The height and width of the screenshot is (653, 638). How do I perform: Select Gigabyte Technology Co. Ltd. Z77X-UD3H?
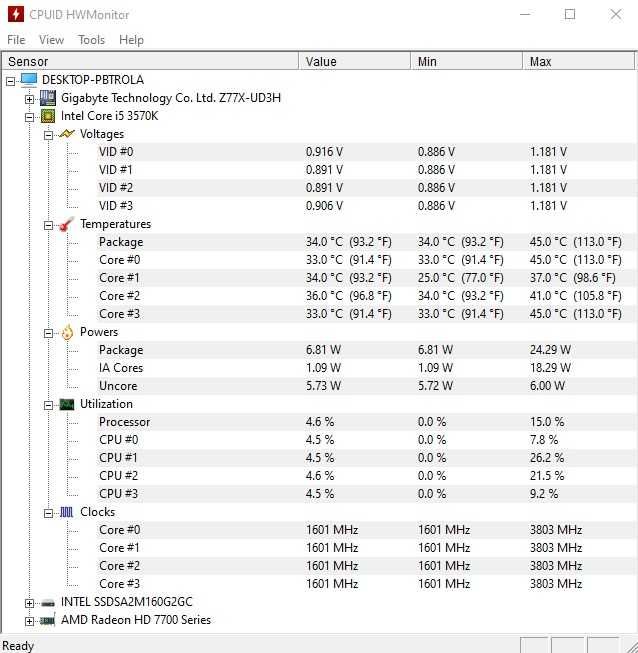pyautogui.click(x=171, y=98)
